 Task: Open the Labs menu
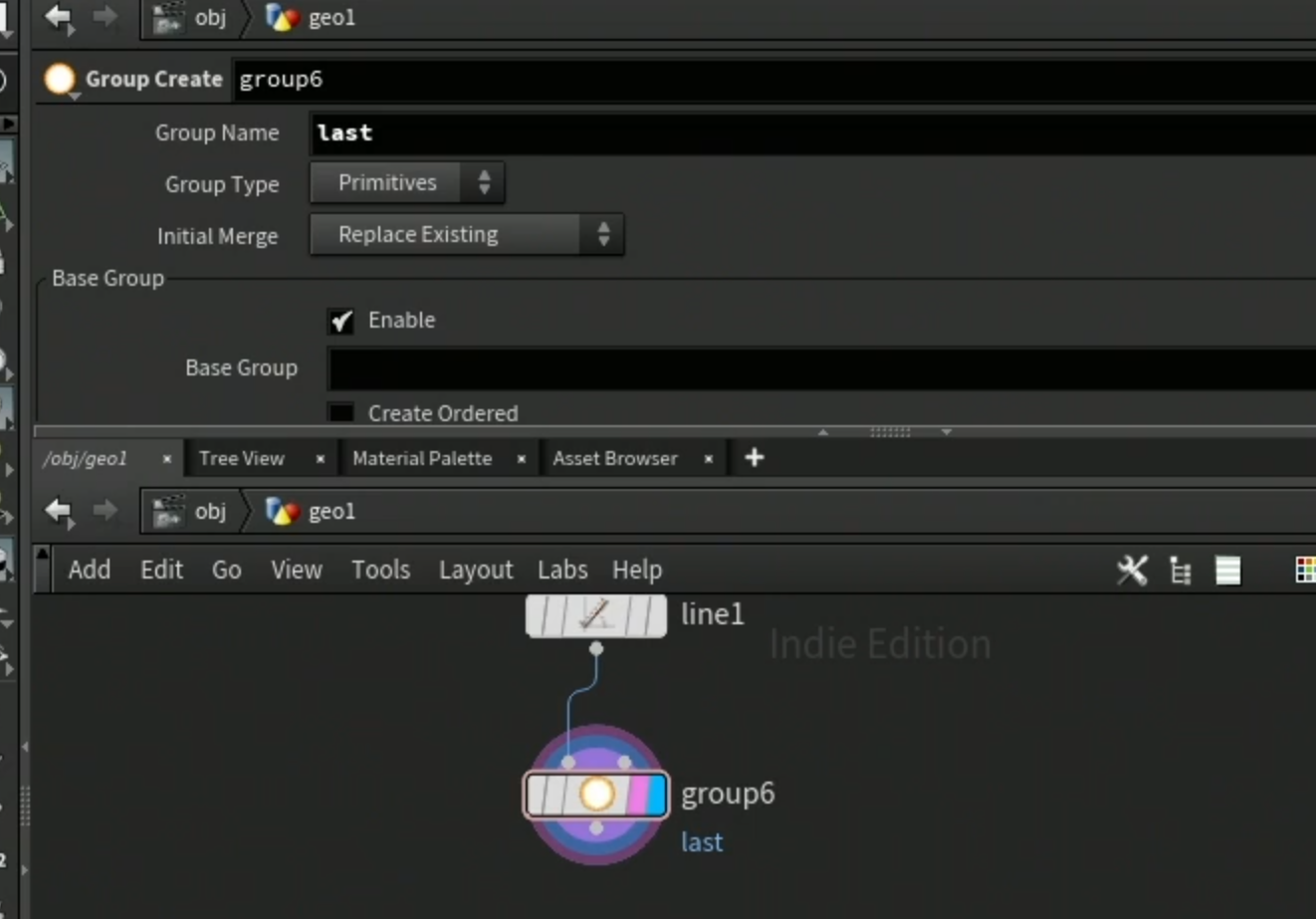pyautogui.click(x=562, y=570)
